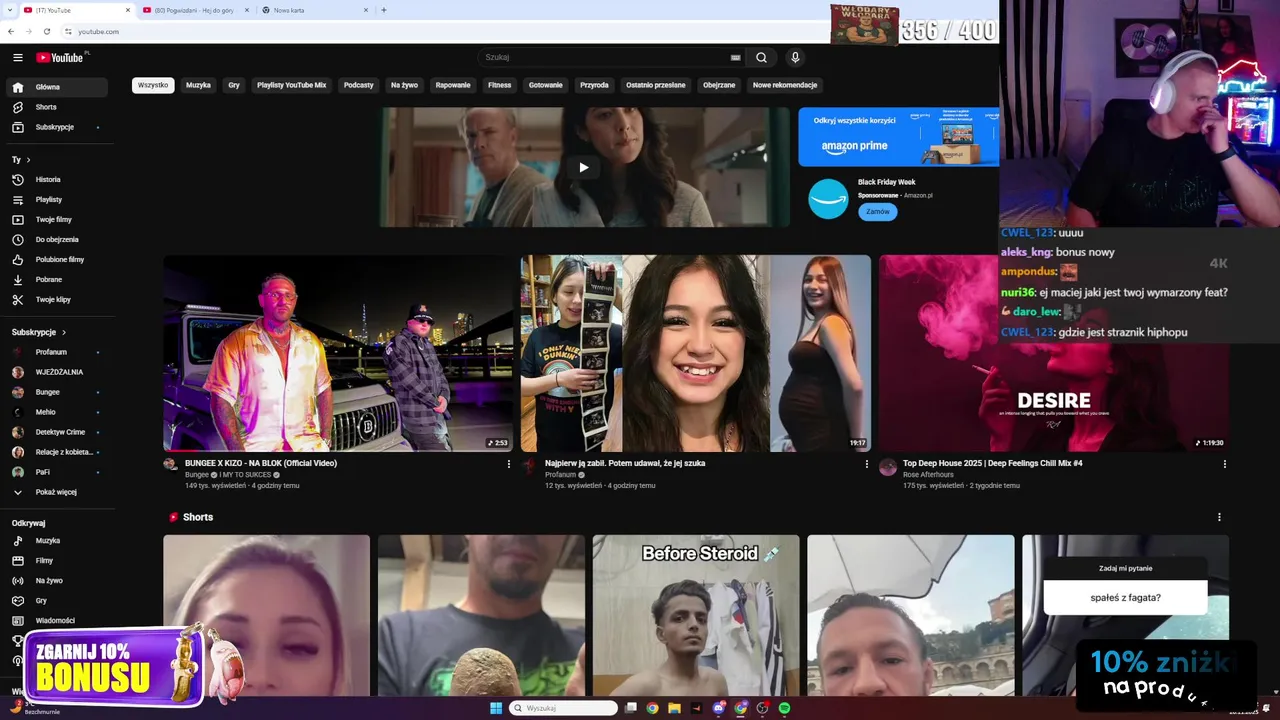
Task: Select the Rapowanie filter chip
Action: pyautogui.click(x=453, y=85)
